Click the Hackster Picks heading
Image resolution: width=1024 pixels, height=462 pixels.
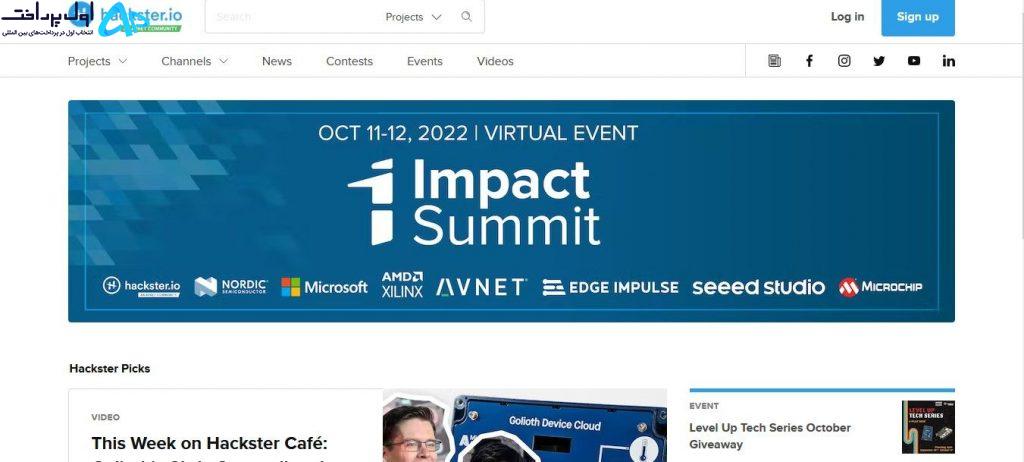click(110, 369)
